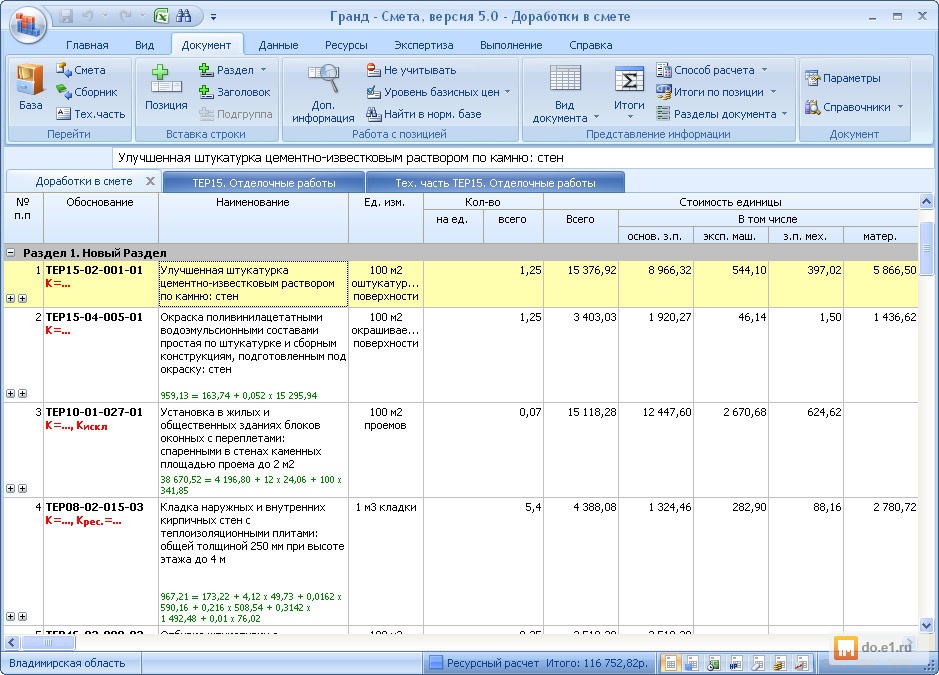939x675 pixels.
Task: Click the Excel export icon in quick access toolbar
Action: point(161,16)
